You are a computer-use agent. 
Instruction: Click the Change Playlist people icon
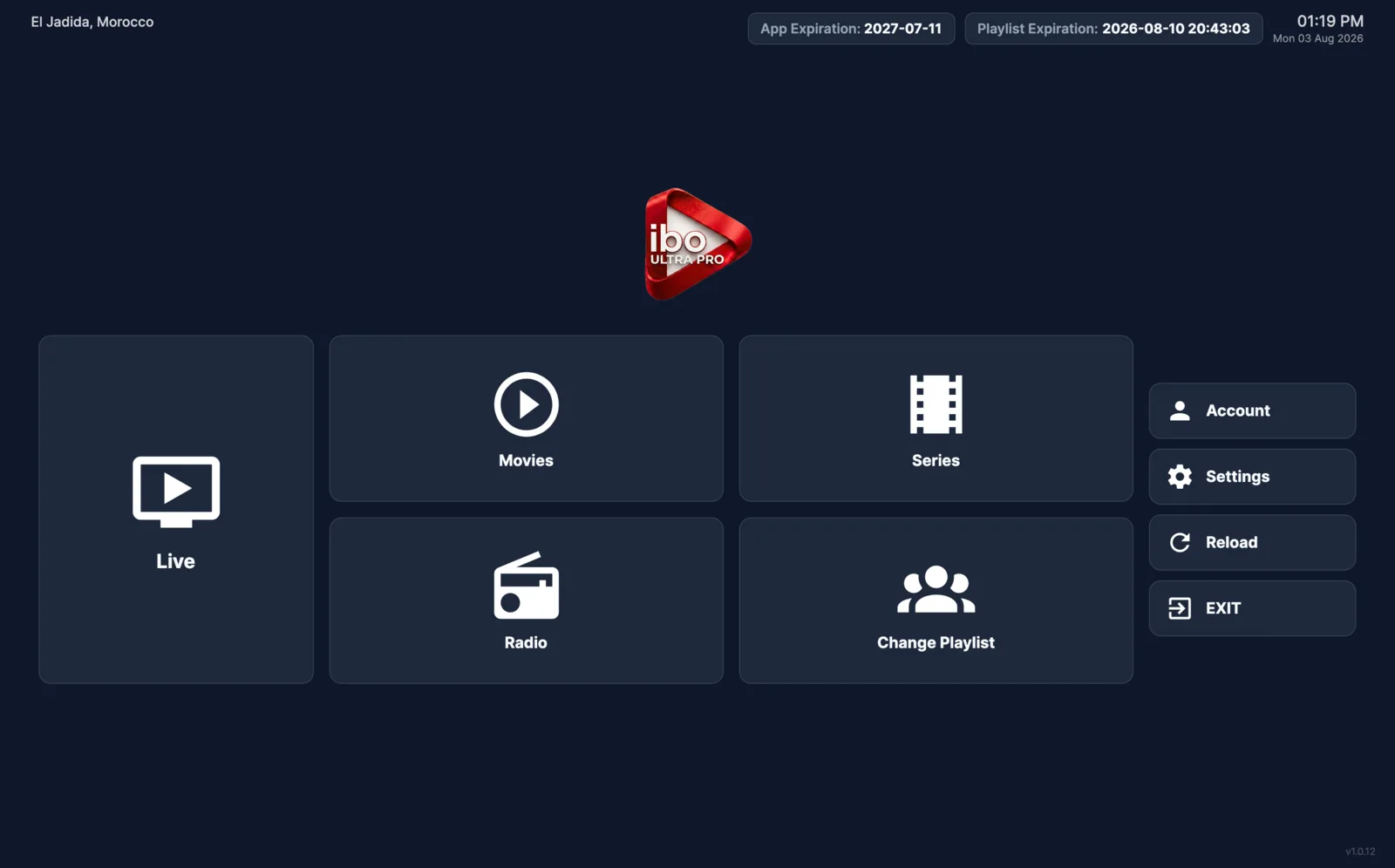936,590
